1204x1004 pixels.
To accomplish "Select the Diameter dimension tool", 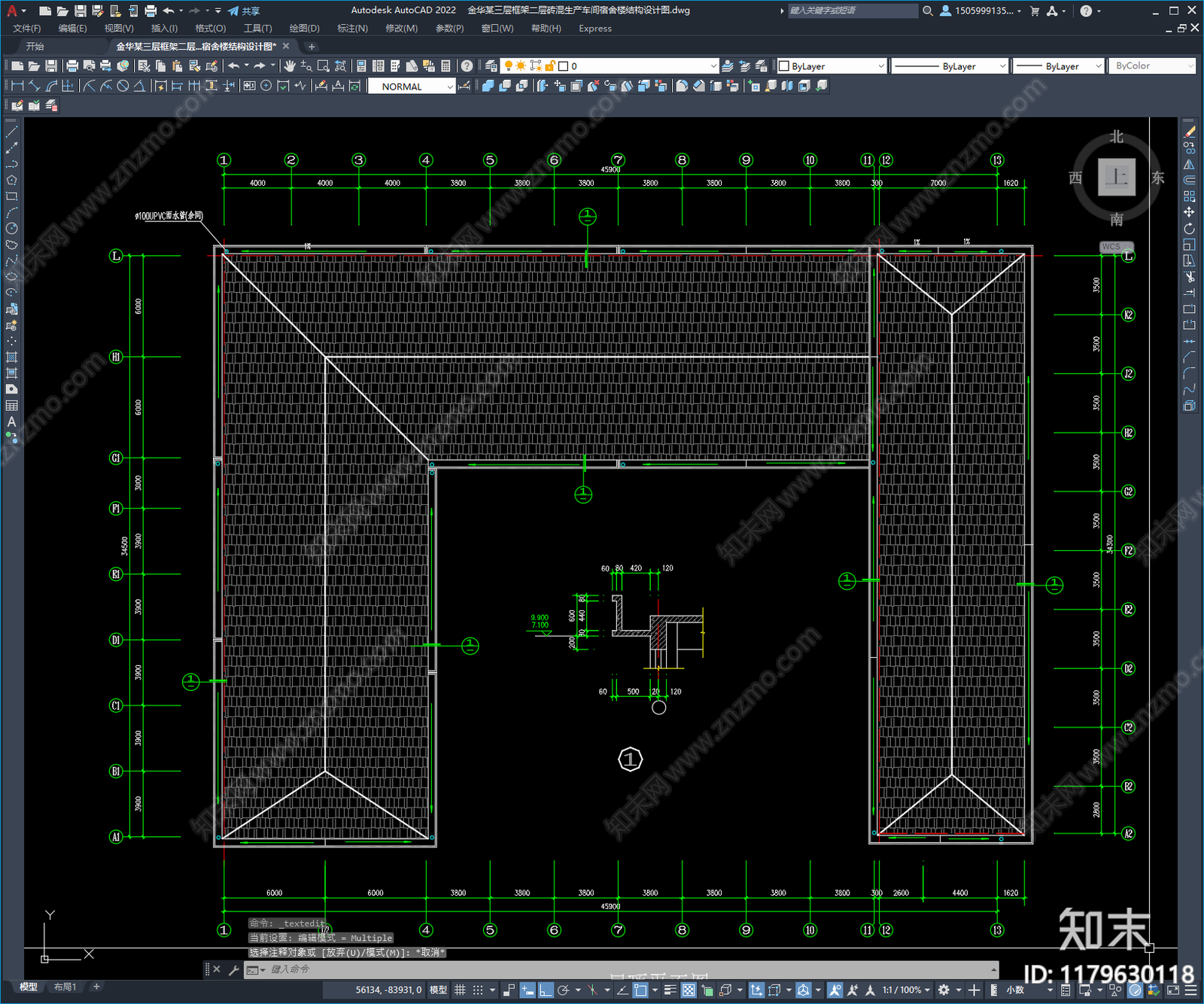I will 123,86.
